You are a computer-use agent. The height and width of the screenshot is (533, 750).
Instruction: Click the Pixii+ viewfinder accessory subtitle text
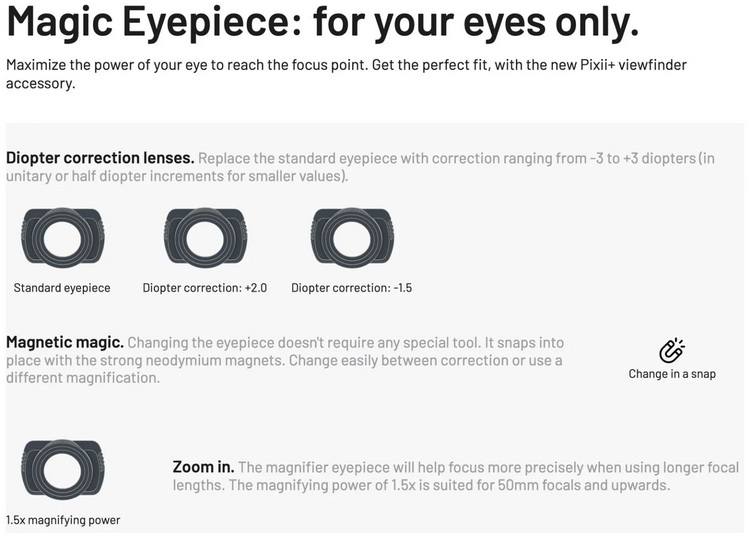pos(346,74)
